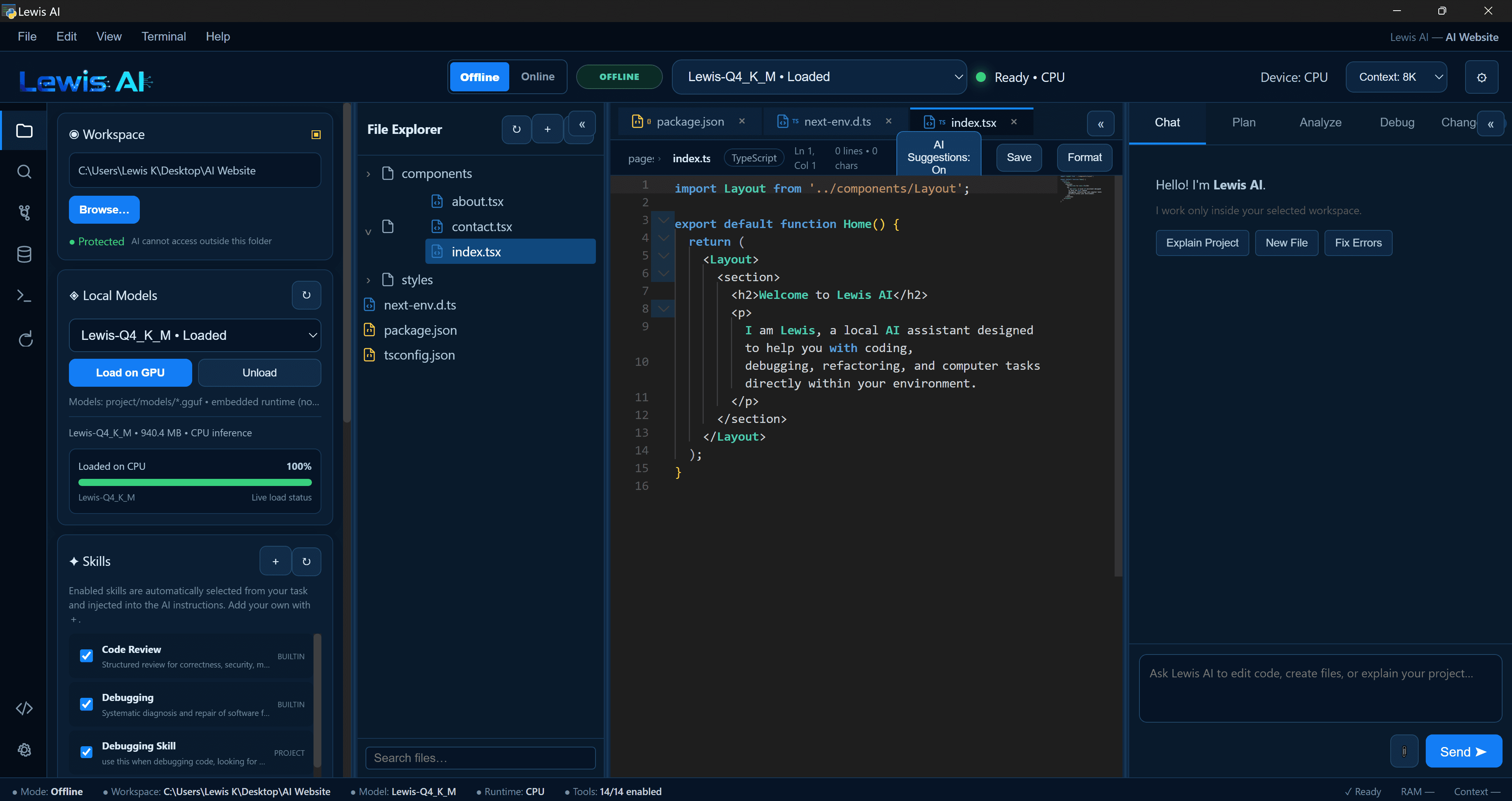Switch mode to Offline
This screenshot has height=801, width=1512.
[x=480, y=77]
